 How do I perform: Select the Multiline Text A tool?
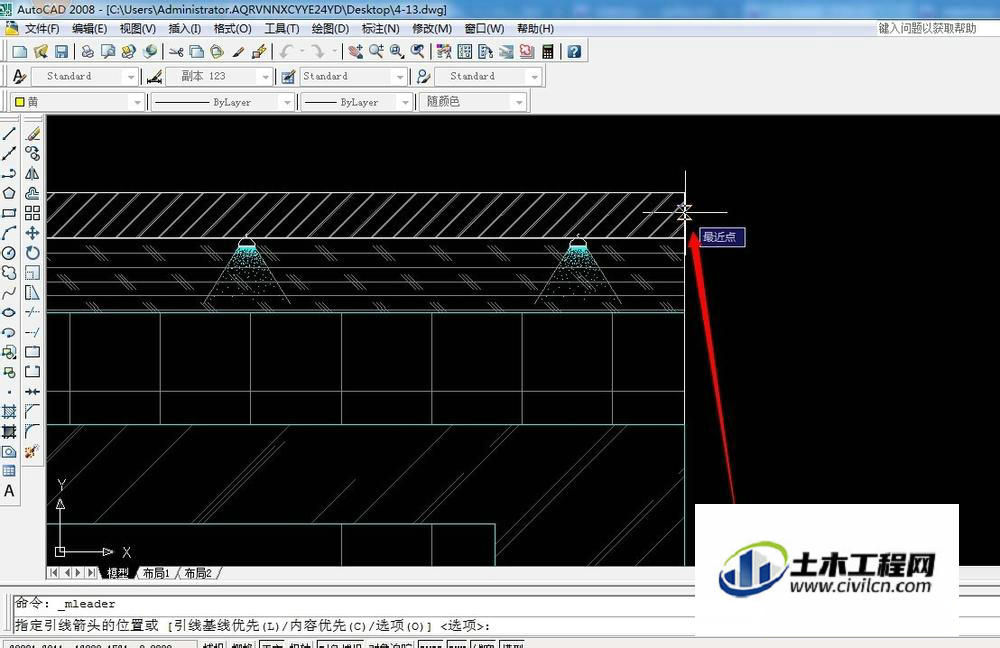click(9, 491)
